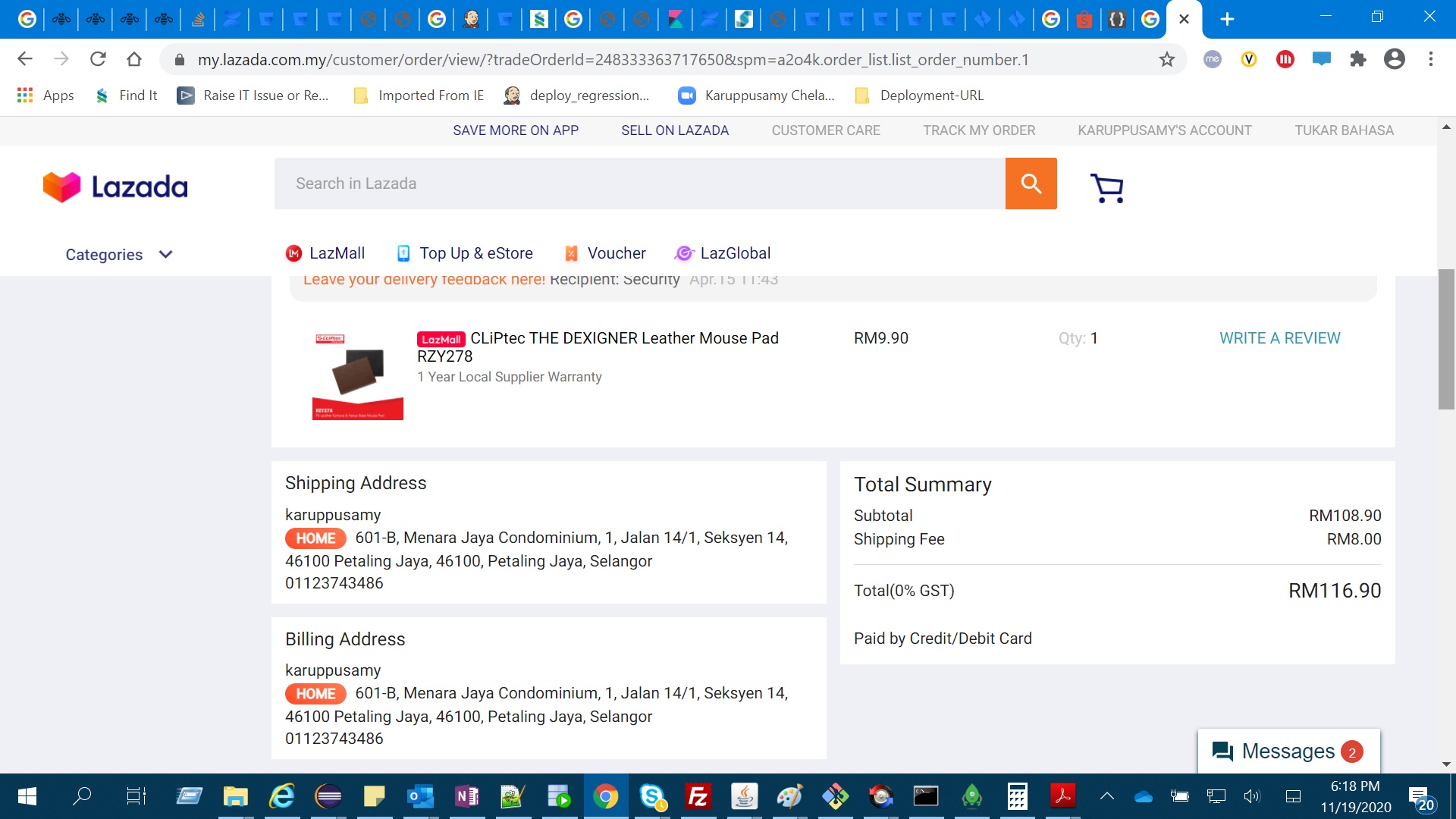Viewport: 1456px width, 819px height.
Task: Open Adobe Acrobat from the taskbar
Action: pyautogui.click(x=1062, y=796)
